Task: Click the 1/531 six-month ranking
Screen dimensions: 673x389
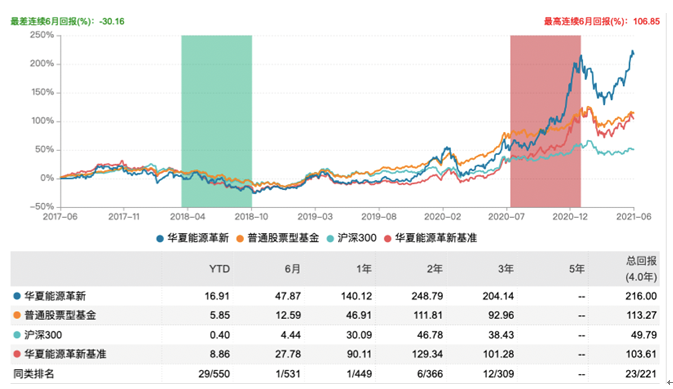Action: [x=288, y=374]
